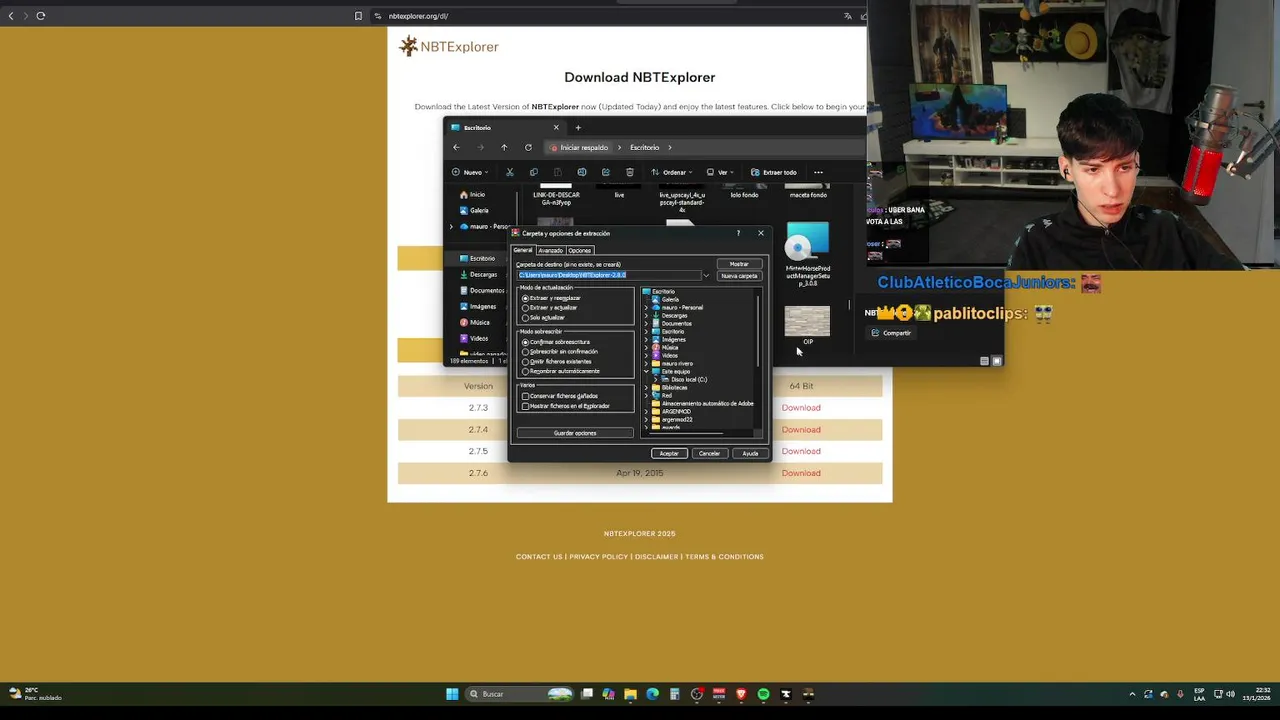The width and height of the screenshot is (1280, 720).
Task: Click the destination folder path field
Action: click(x=608, y=275)
